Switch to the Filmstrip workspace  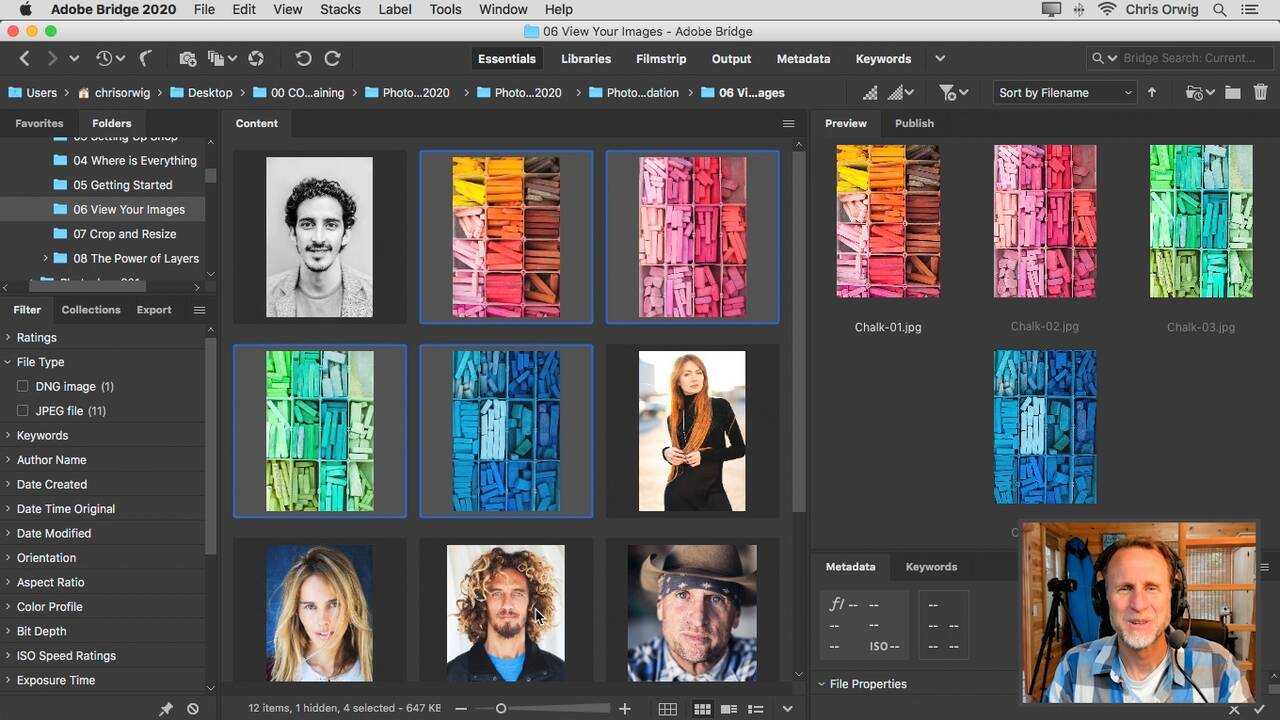pos(661,59)
